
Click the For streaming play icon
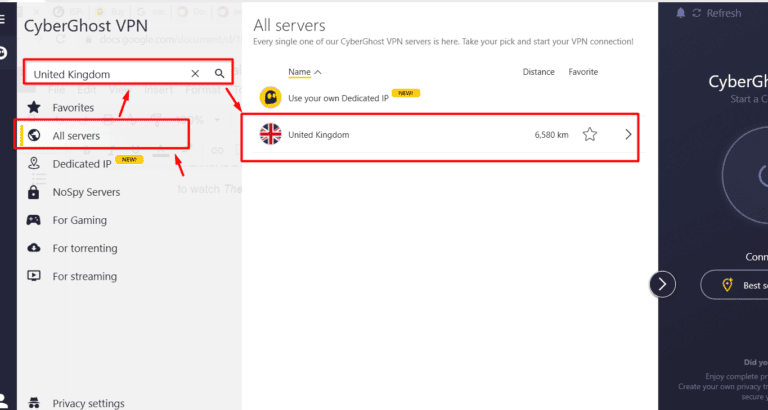coord(34,276)
